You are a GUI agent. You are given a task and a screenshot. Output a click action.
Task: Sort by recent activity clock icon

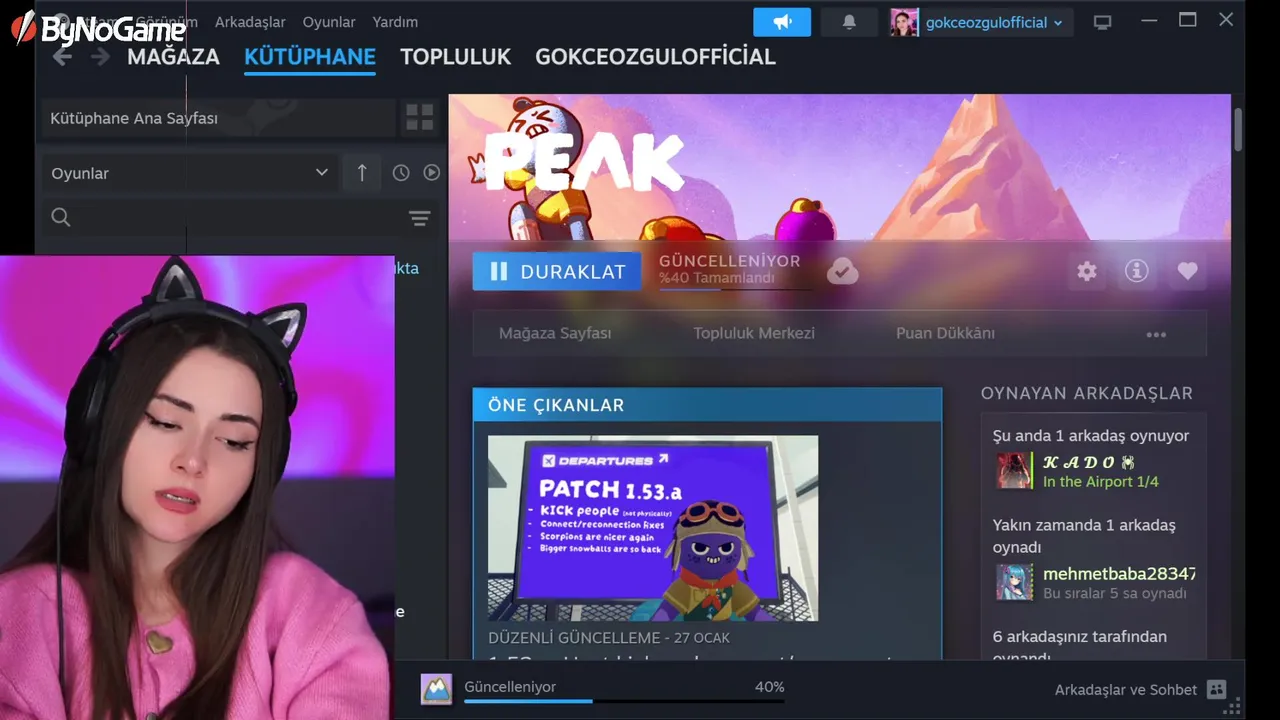401,173
